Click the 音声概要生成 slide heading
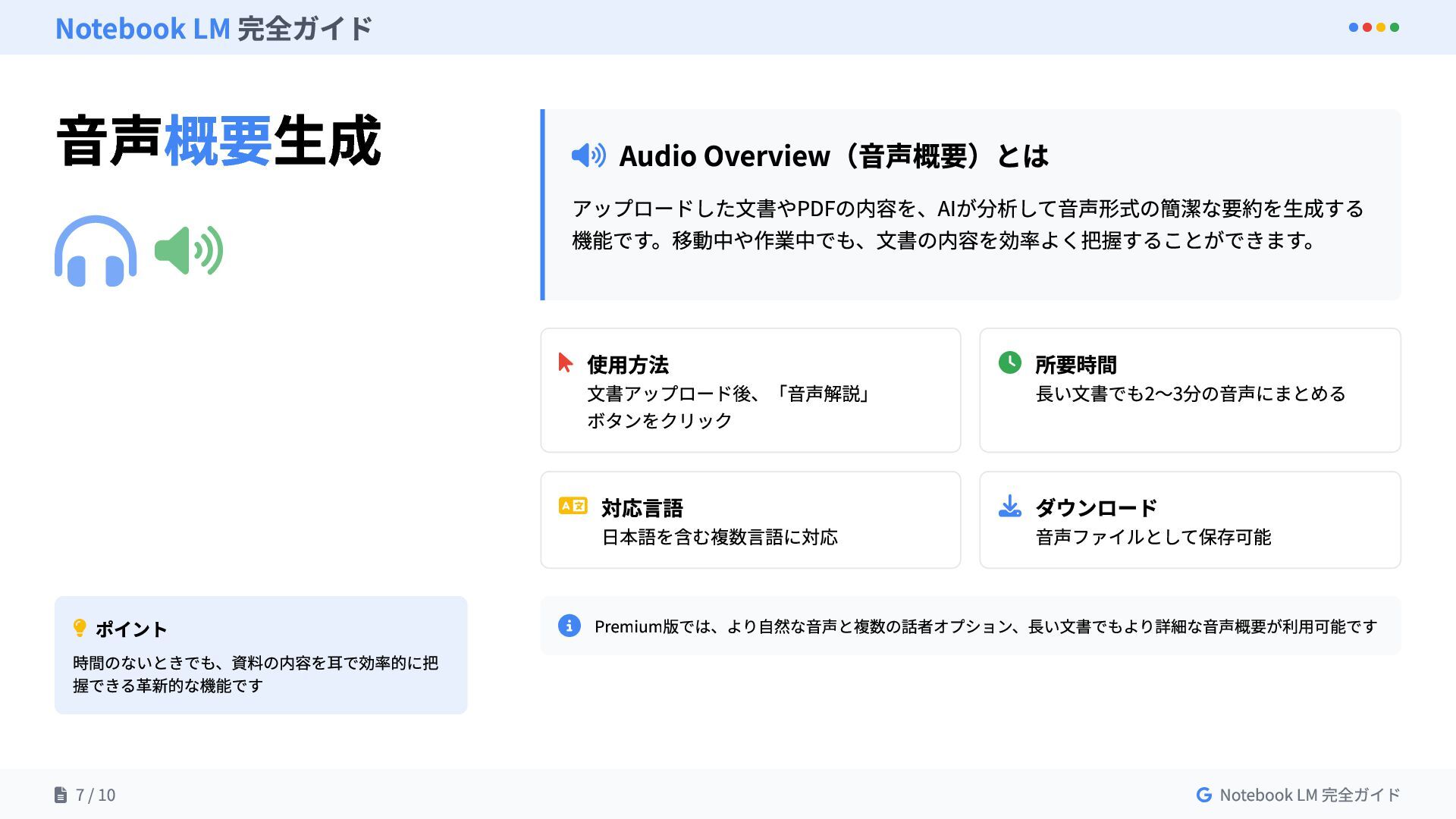Screen dimensions: 1456x819 (x=218, y=141)
